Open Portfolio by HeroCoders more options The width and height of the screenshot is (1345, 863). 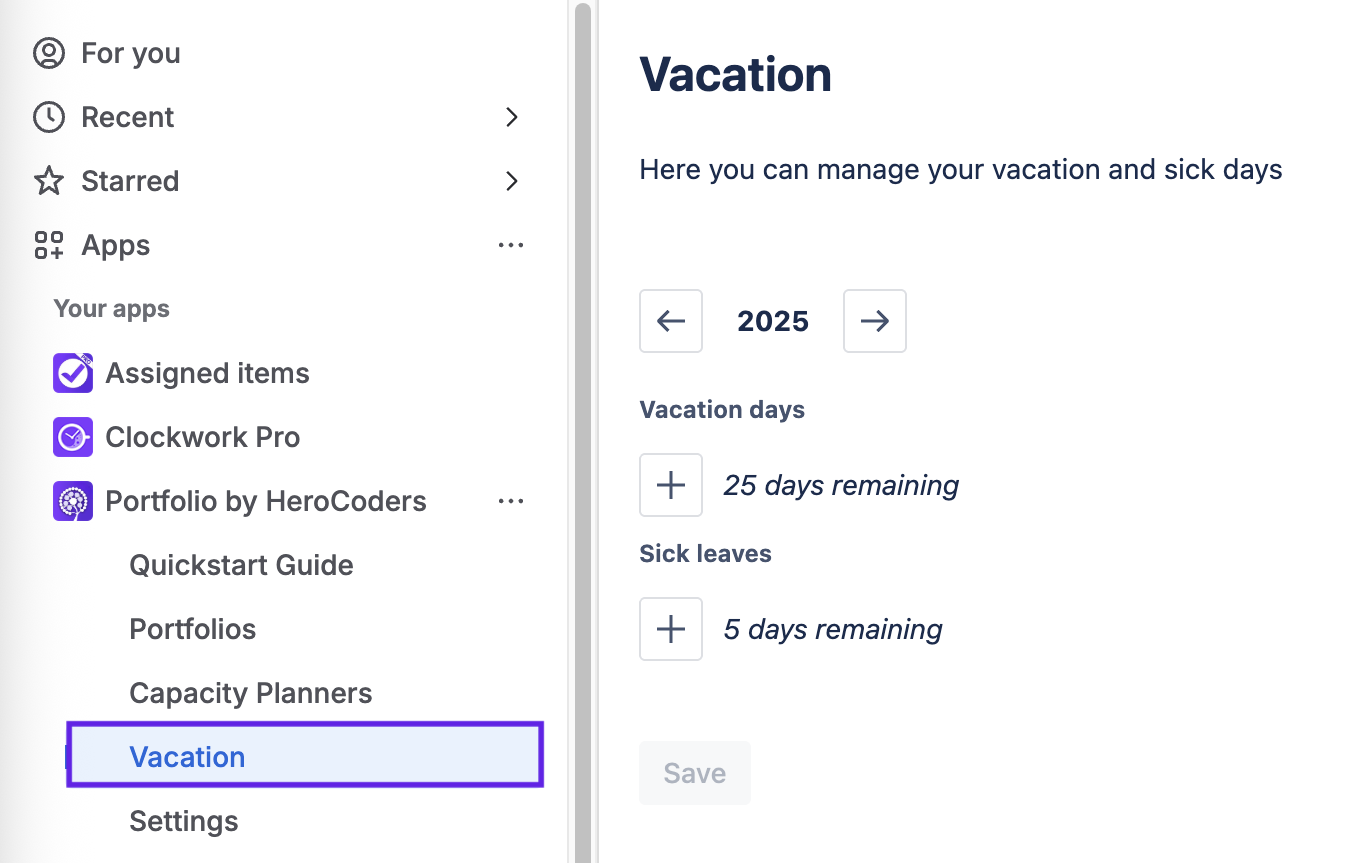coord(511,501)
